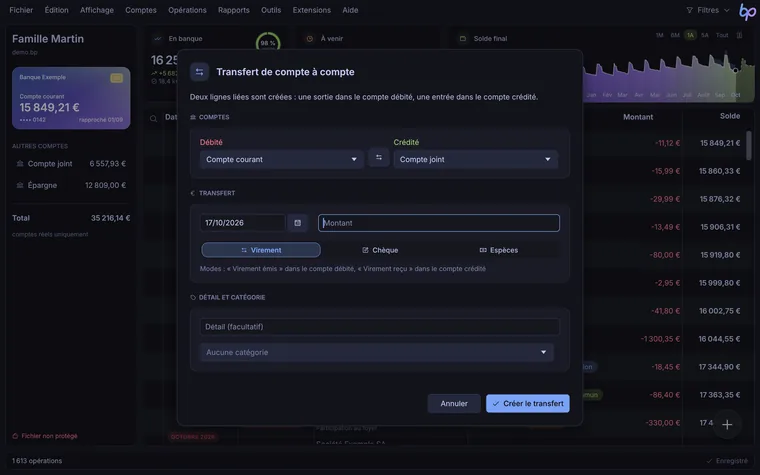Click the padlock icon beside Fichier non protégé
This screenshot has height=475, width=760.
tap(15, 436)
